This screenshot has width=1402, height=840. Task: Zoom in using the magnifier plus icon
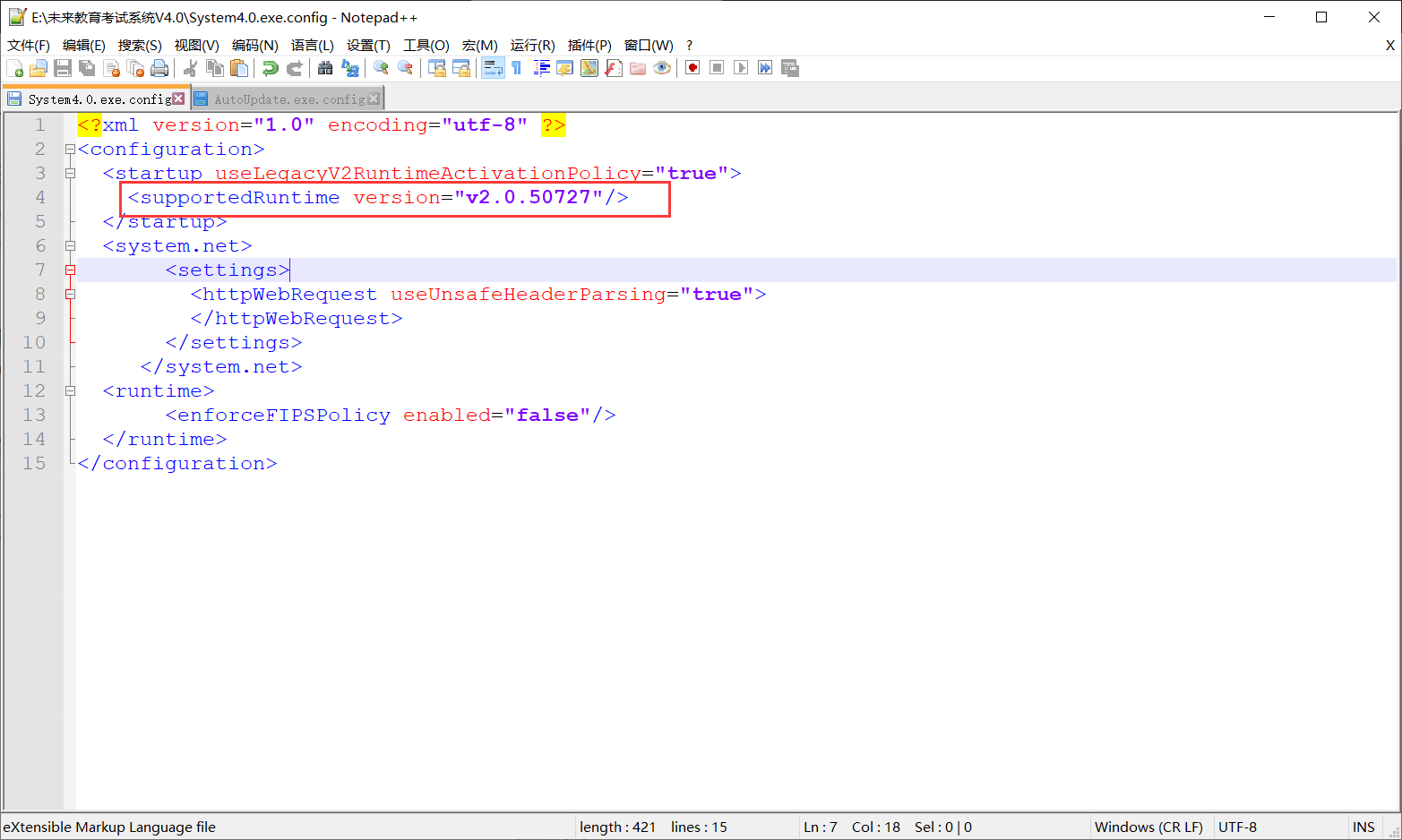coord(381,68)
